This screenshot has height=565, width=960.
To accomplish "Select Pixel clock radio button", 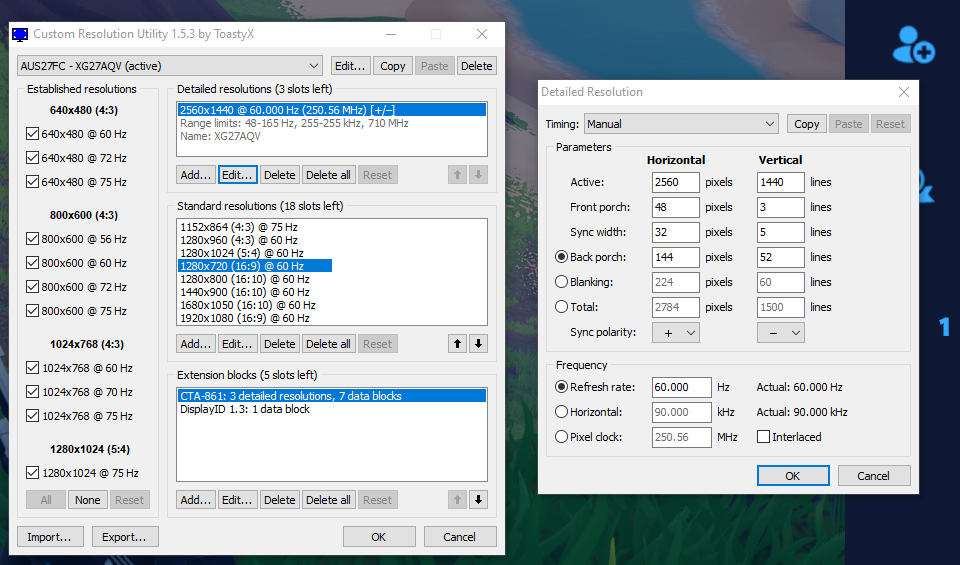I will pos(561,437).
